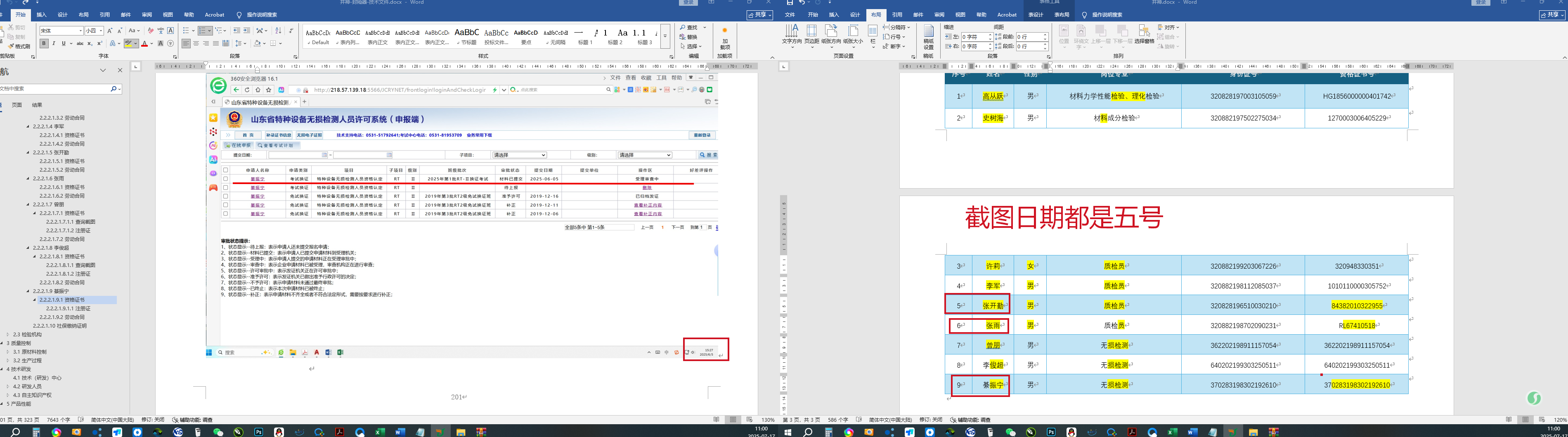
Task: Open the 宋体 font name dropdown
Action: click(80, 31)
